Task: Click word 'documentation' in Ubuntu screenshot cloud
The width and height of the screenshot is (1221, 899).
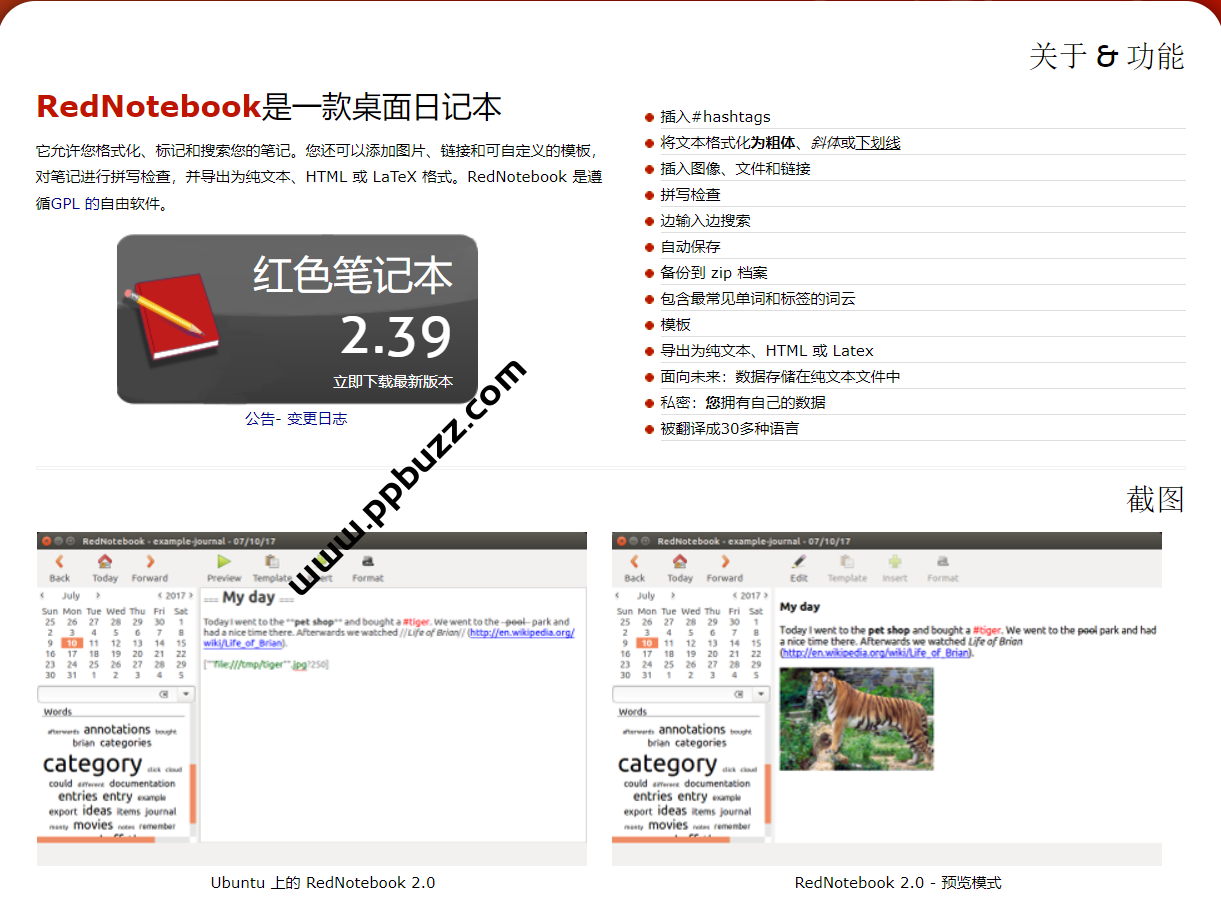Action: 143,784
